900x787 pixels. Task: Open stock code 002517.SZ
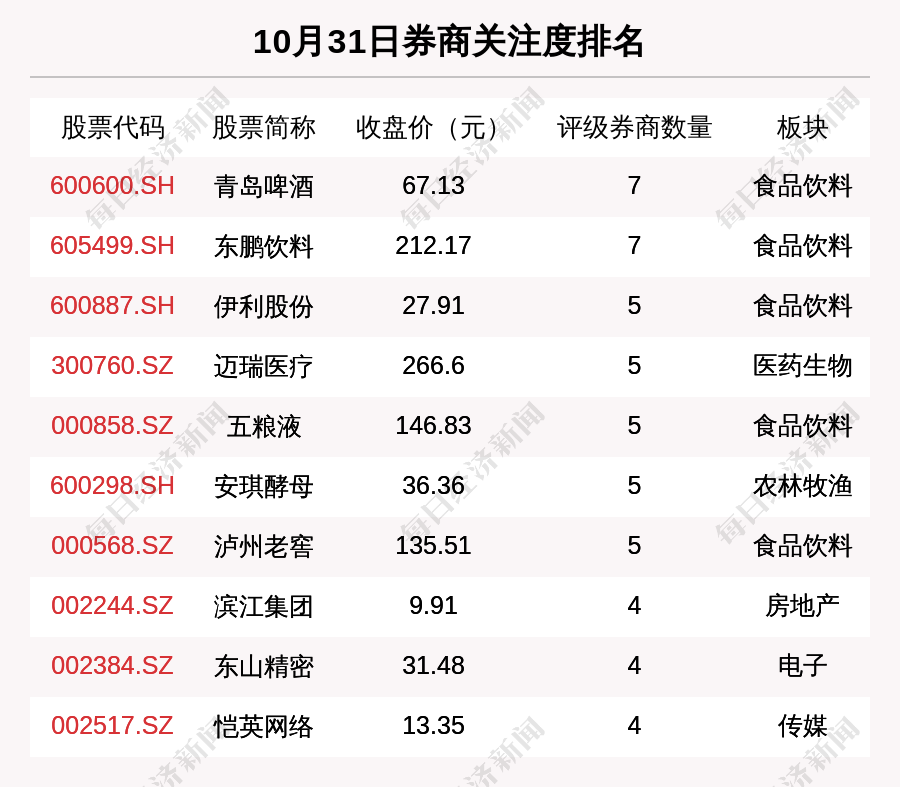tap(112, 726)
